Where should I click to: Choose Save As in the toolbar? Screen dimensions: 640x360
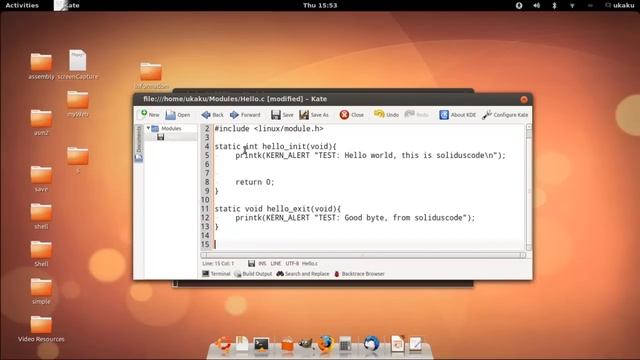[x=314, y=115]
